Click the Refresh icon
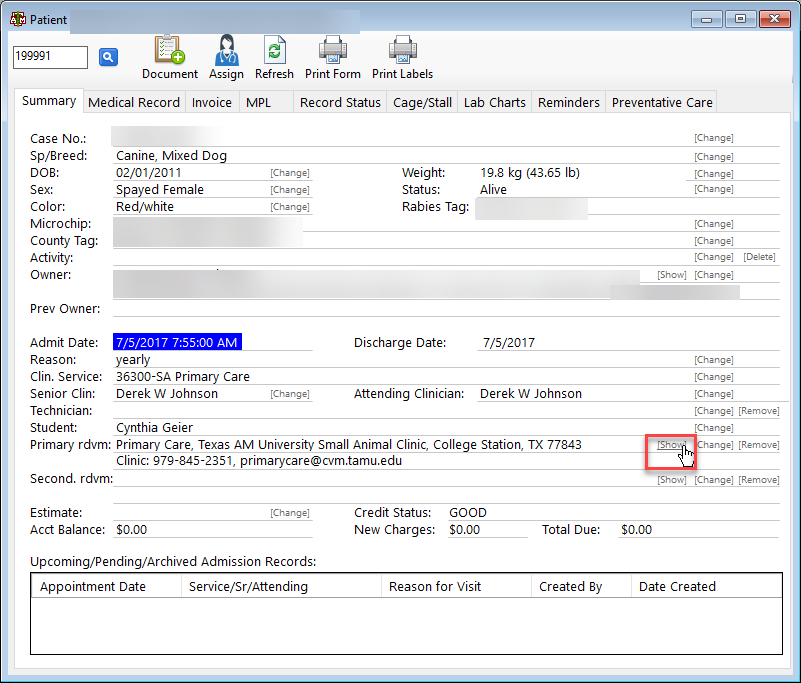This screenshot has height=683, width=801. 274,50
